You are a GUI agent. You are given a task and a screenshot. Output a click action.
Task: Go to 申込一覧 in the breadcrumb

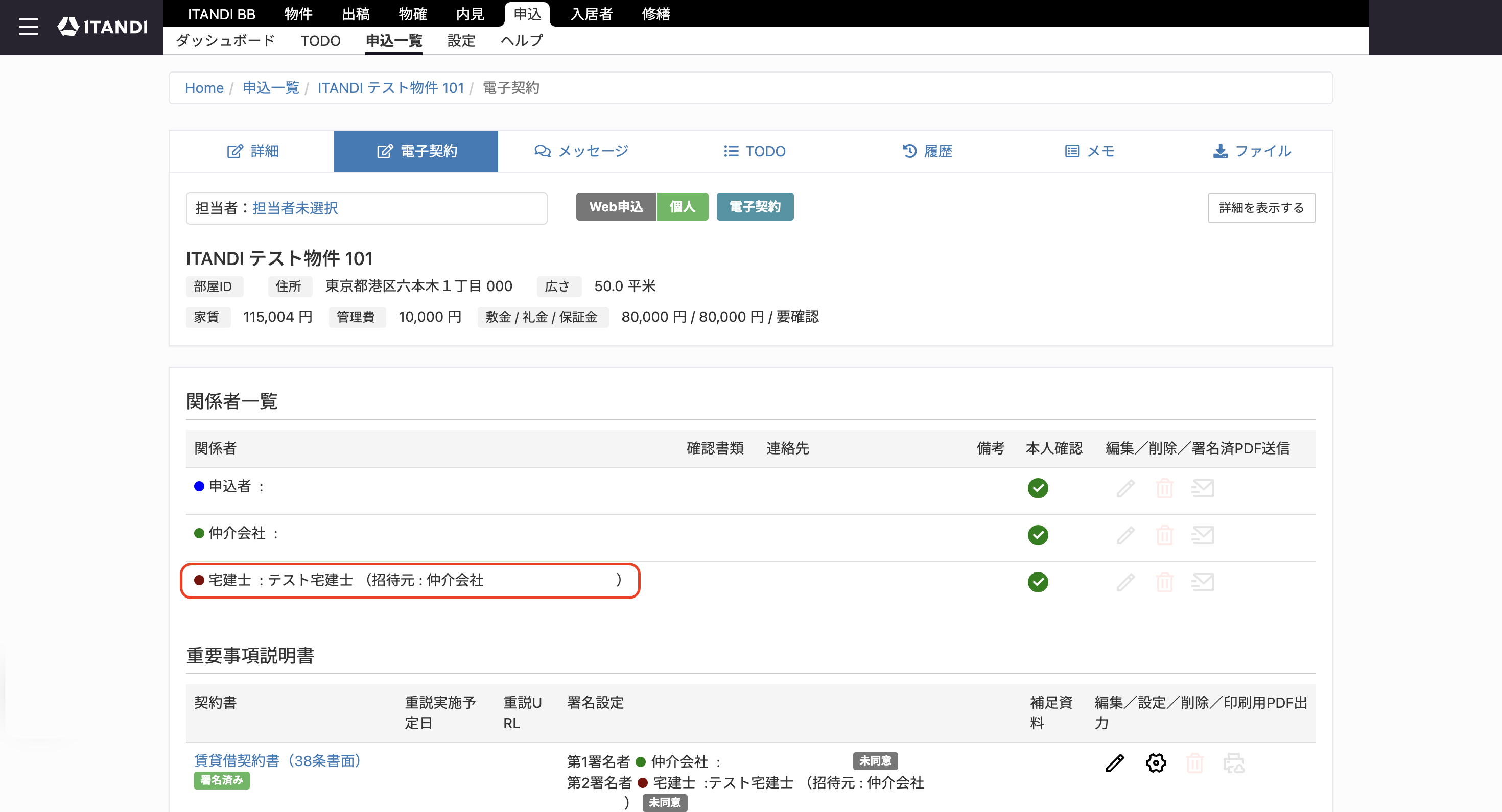[271, 88]
